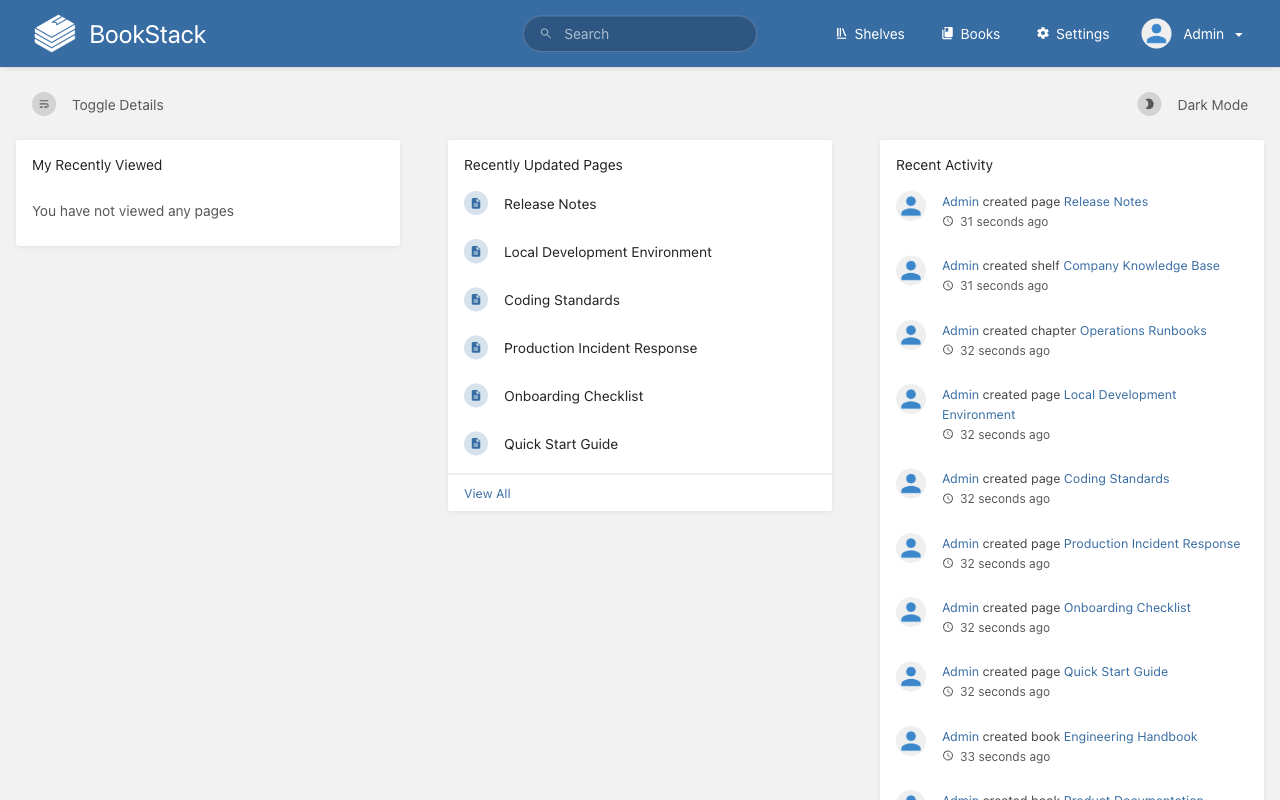1280x800 pixels.
Task: Open Onboarding Checklist link in Recent Activity
Action: click(1127, 607)
